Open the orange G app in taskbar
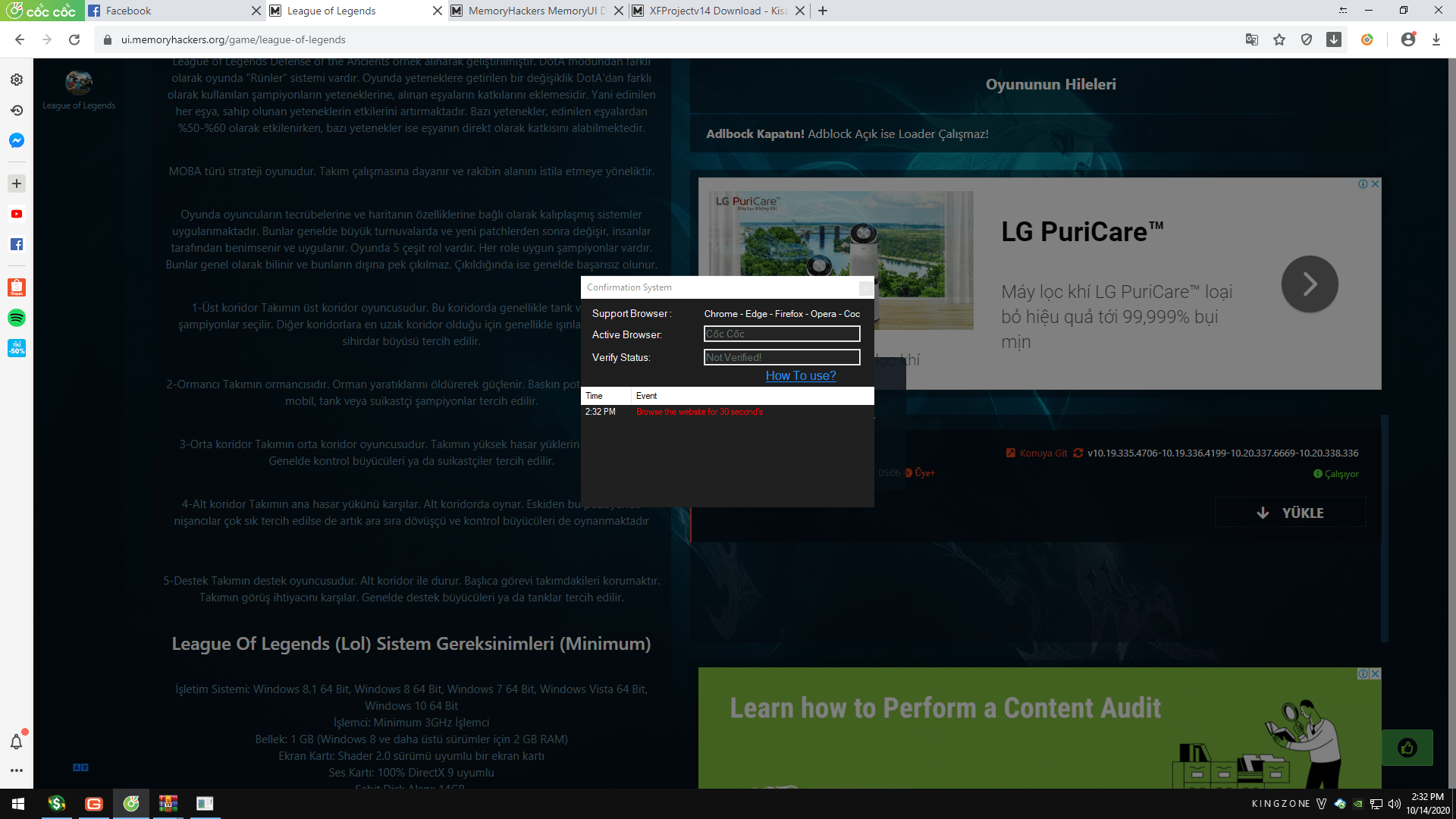The width and height of the screenshot is (1456, 819). (94, 804)
